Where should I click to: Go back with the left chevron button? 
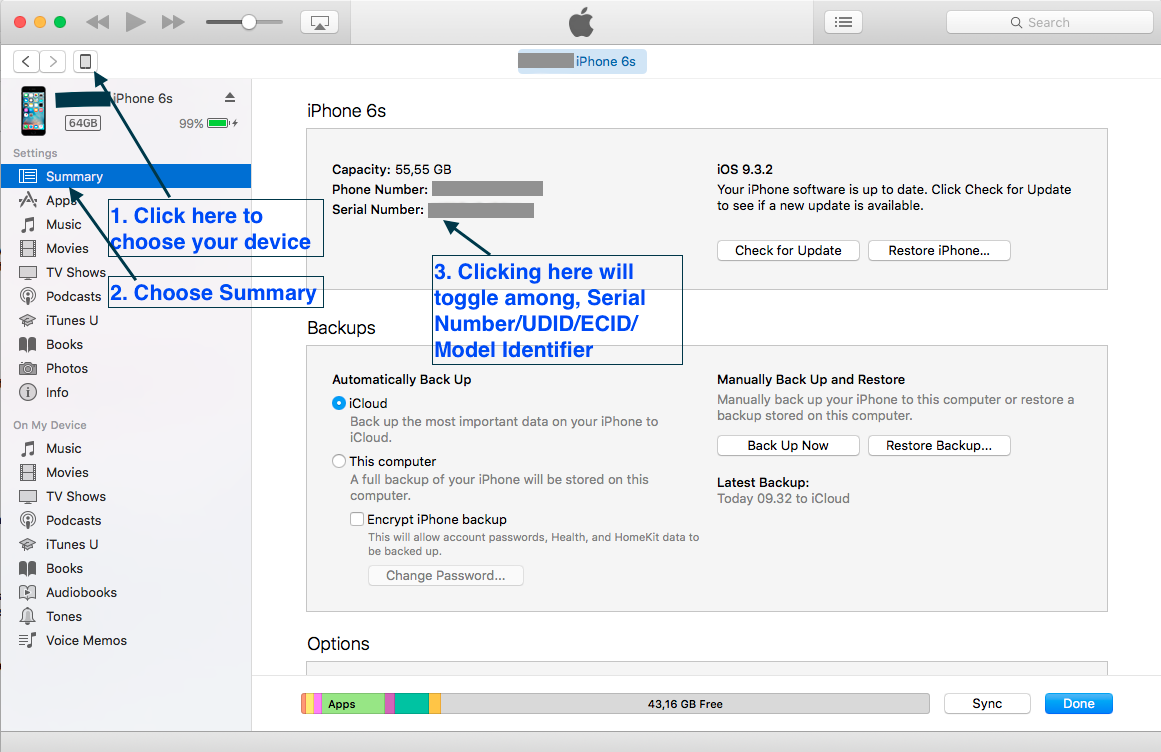pos(26,61)
